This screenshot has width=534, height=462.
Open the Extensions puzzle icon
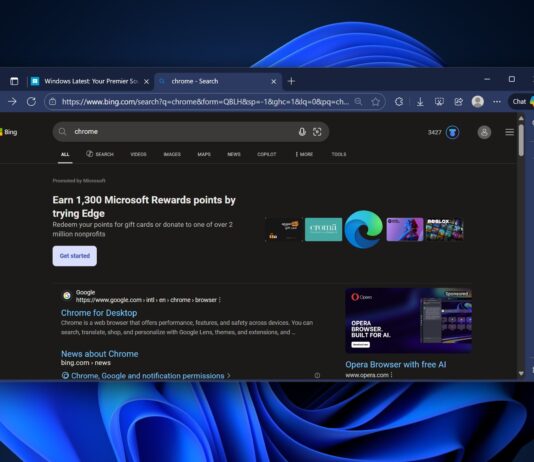point(399,101)
